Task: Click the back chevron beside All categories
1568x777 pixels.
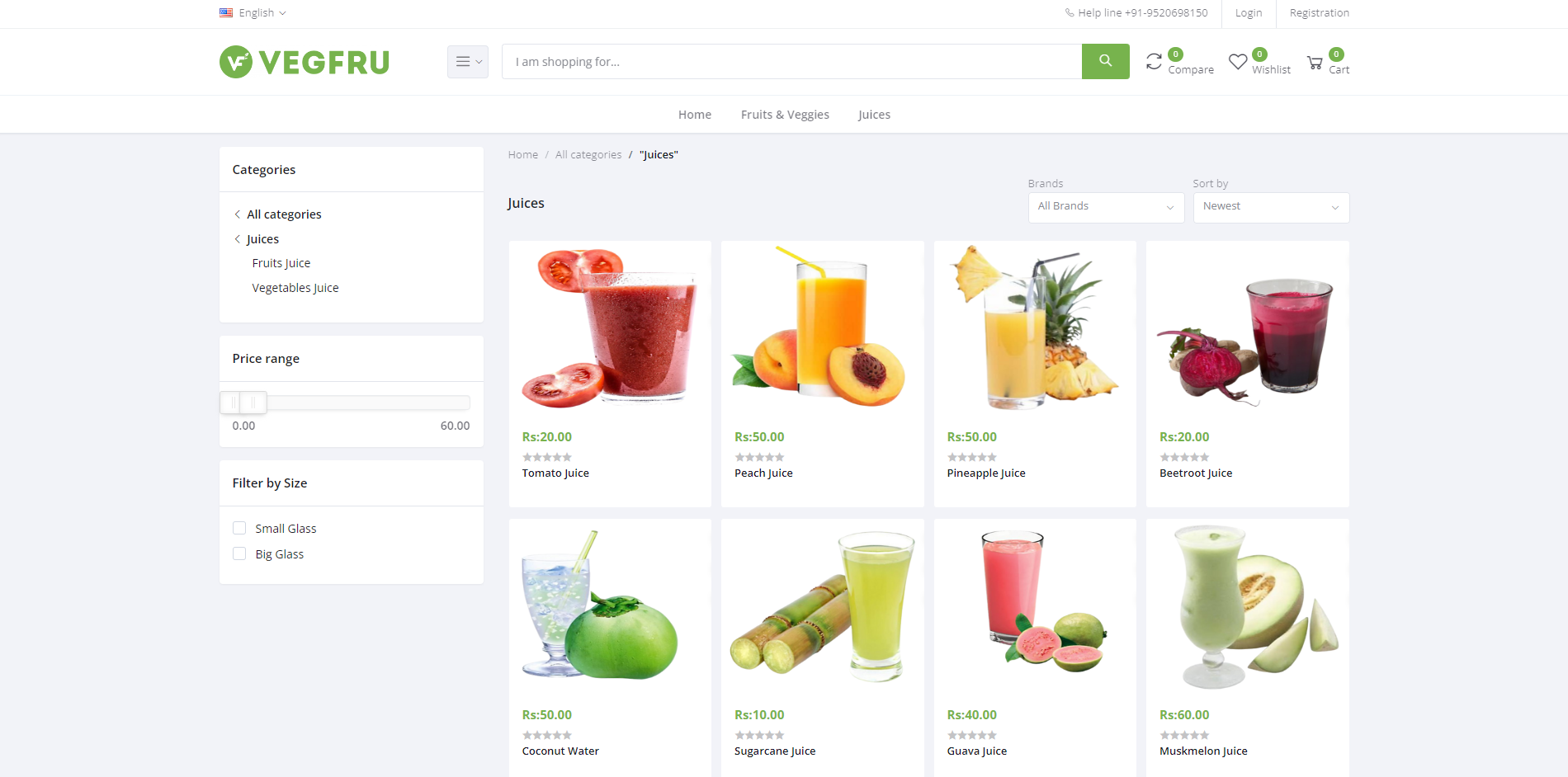Action: (x=237, y=214)
